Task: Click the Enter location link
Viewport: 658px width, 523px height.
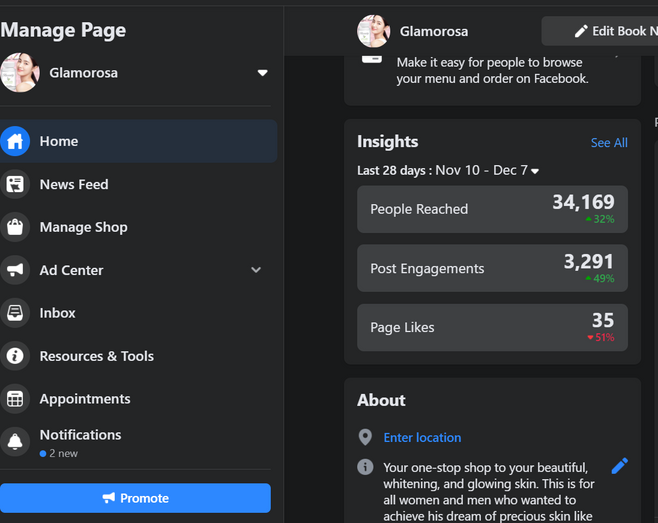Action: [422, 437]
